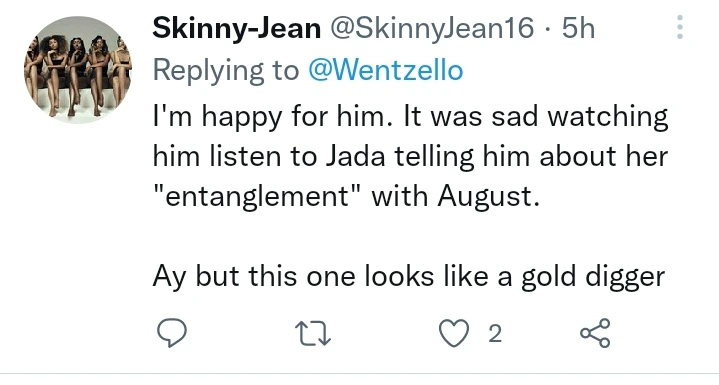Screen dimensions: 719x385
Task: Click the words "sad watching" in the tweet
Action: [580, 117]
